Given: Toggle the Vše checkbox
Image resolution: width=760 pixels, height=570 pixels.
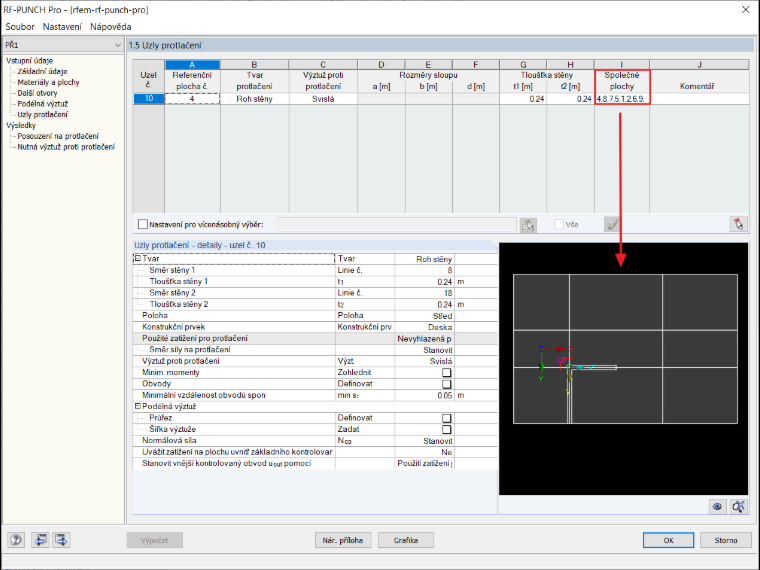Looking at the screenshot, I should coord(559,224).
